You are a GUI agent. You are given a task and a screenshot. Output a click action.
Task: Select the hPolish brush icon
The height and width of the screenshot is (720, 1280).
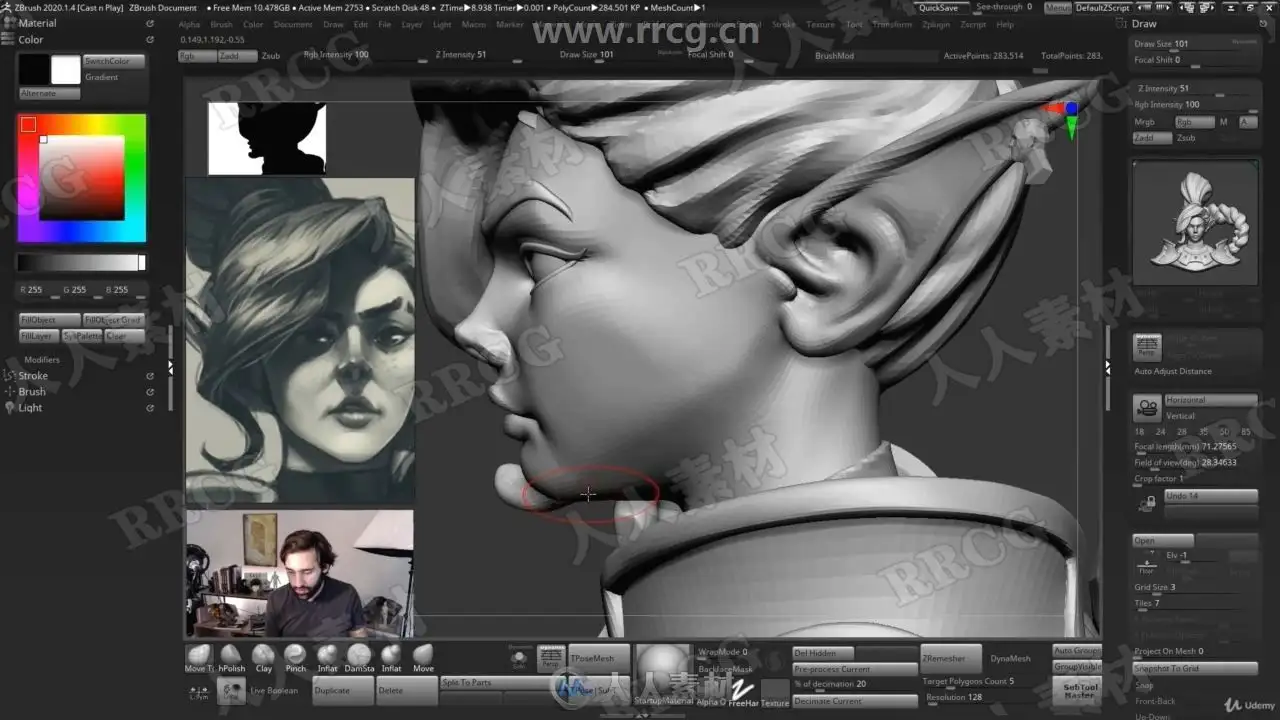(232, 656)
